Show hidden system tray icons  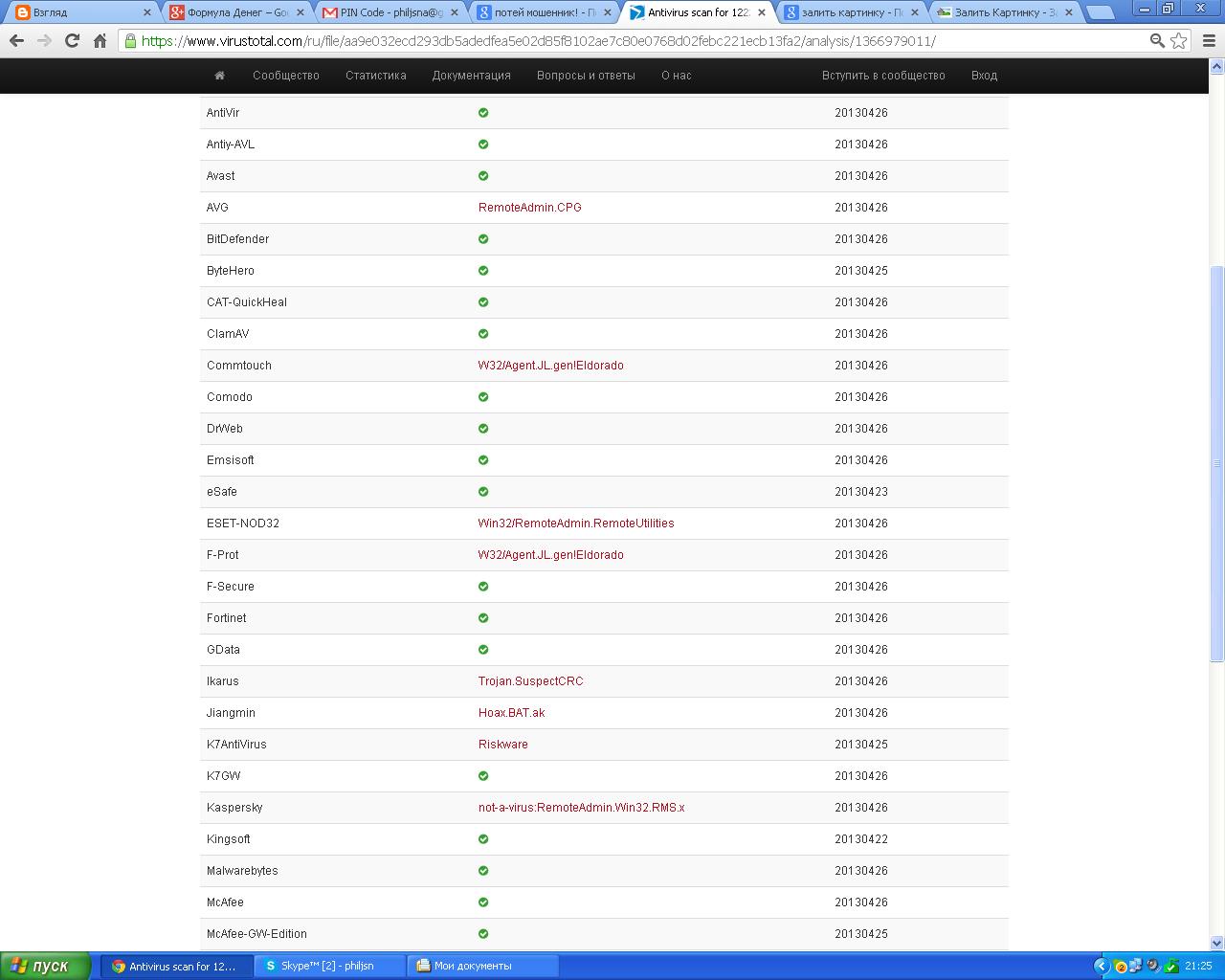[1101, 966]
